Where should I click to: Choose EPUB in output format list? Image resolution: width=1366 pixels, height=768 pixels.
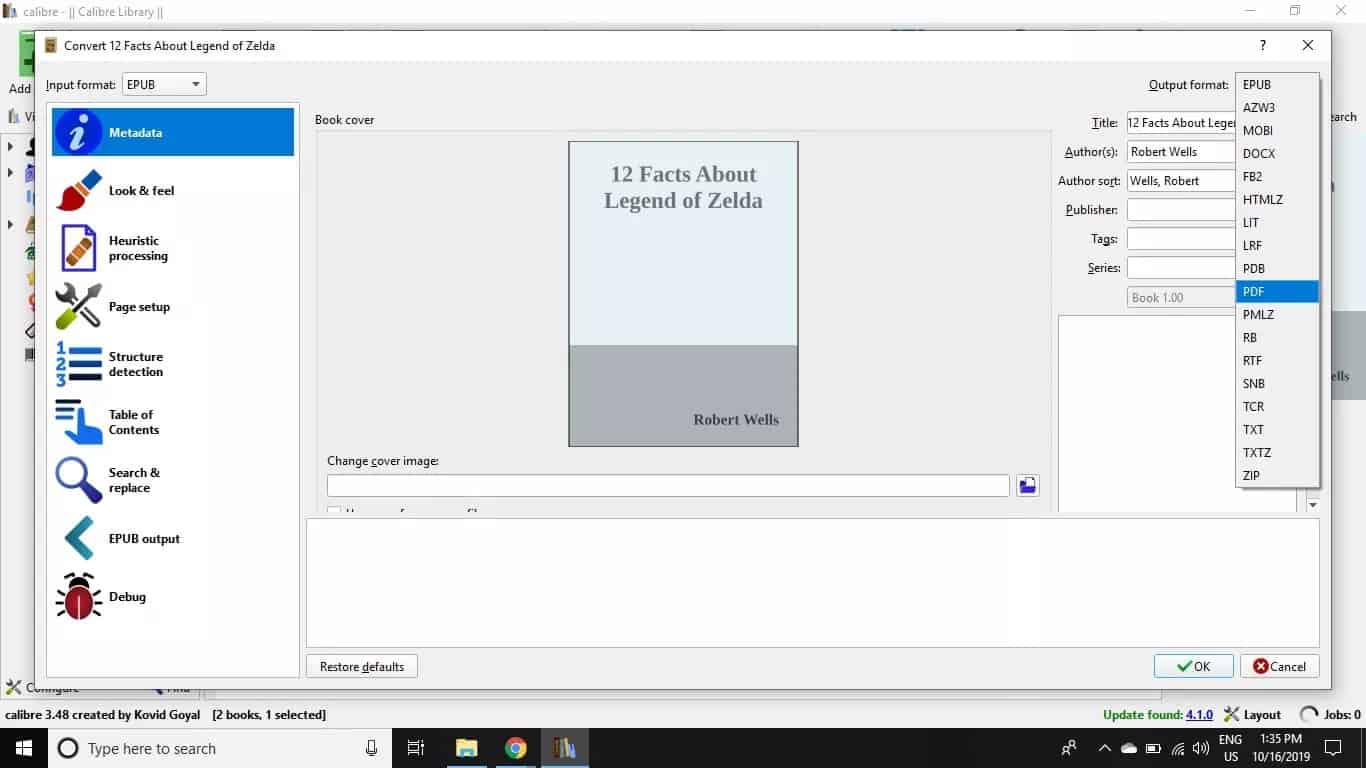coord(1277,85)
